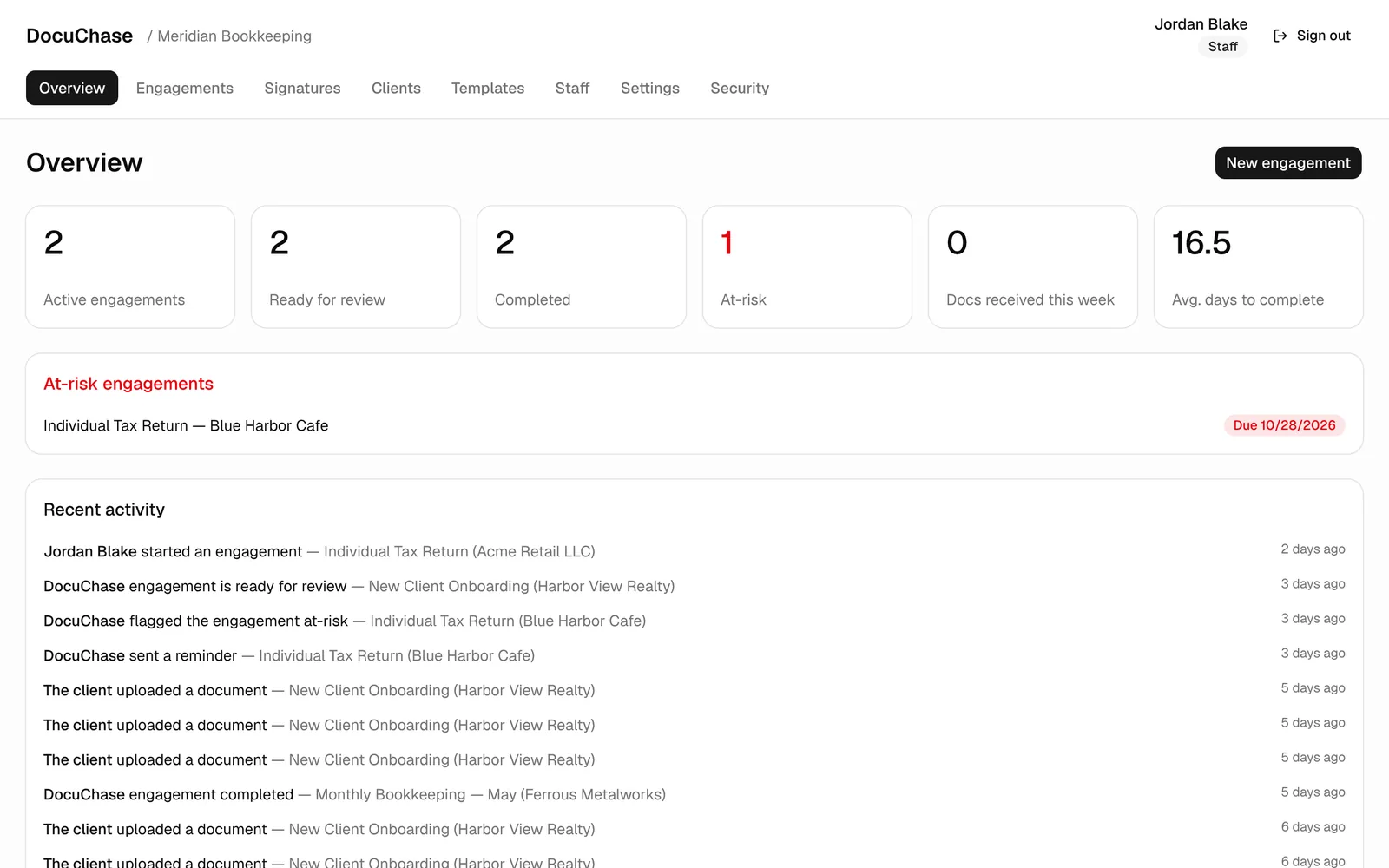Open Individual Tax Return — Blue Harbor Cafe at-risk row

694,425
